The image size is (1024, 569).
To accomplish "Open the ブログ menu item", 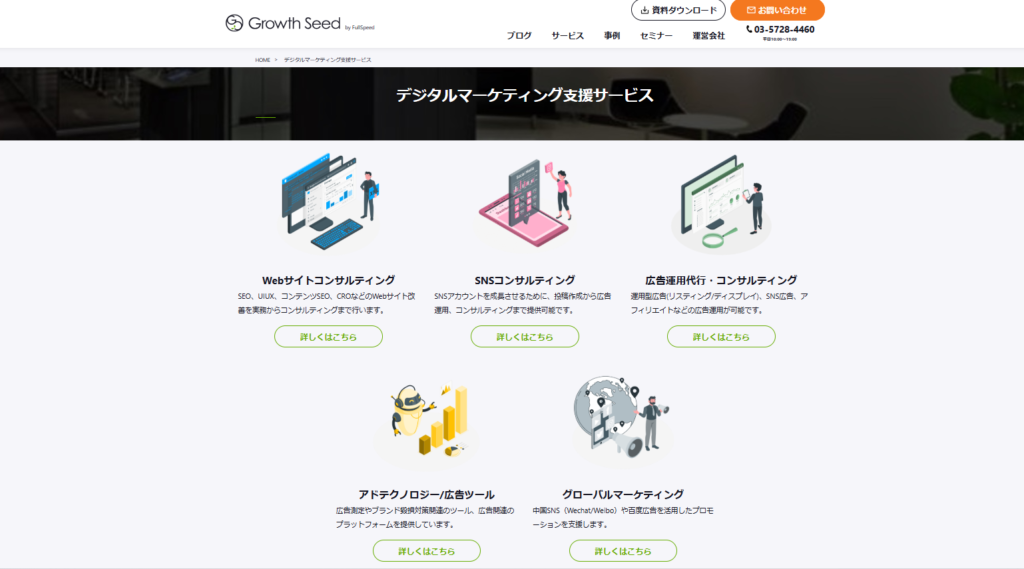I will click(x=519, y=36).
